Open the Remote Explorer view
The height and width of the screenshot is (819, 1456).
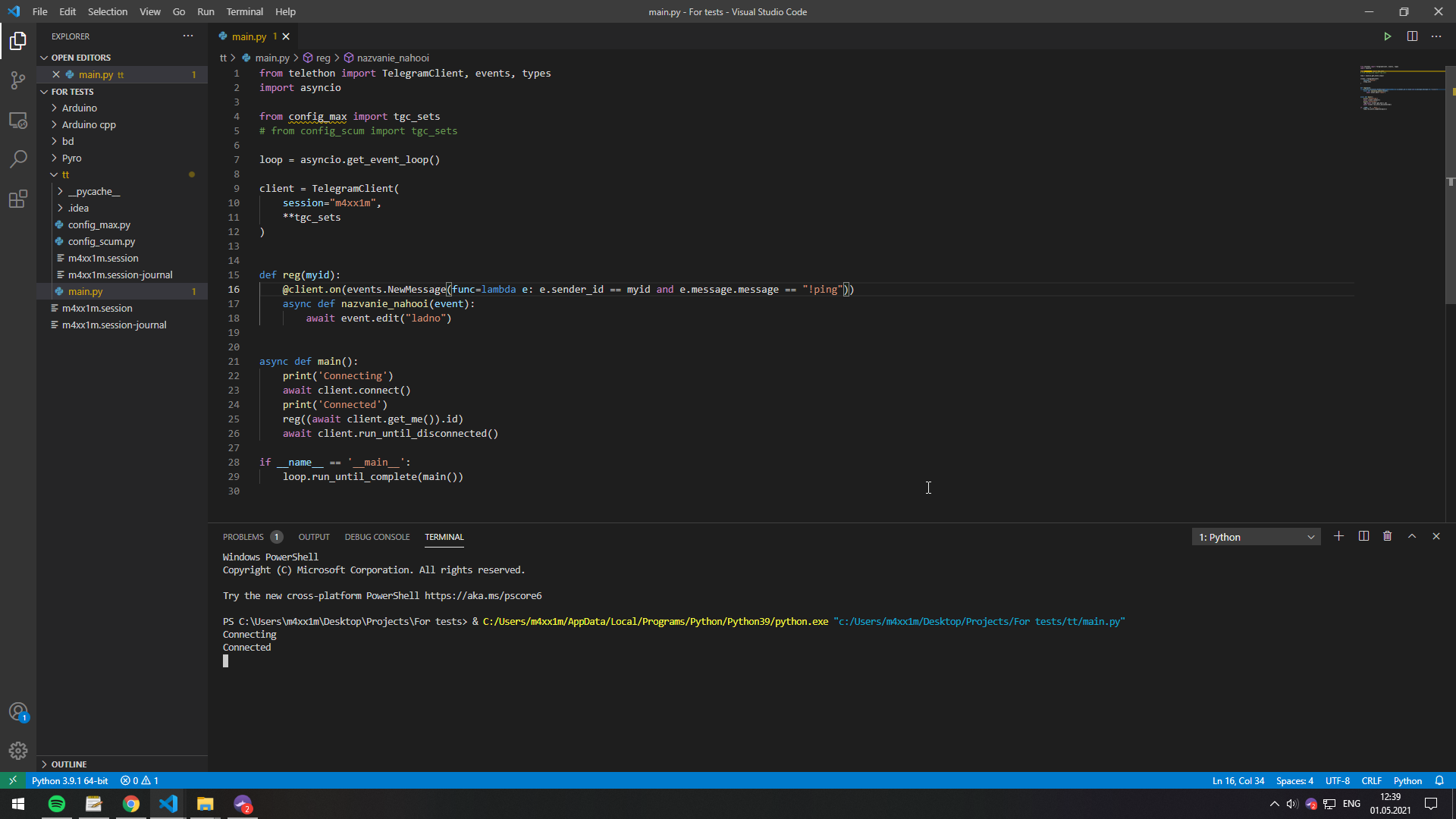[18, 121]
